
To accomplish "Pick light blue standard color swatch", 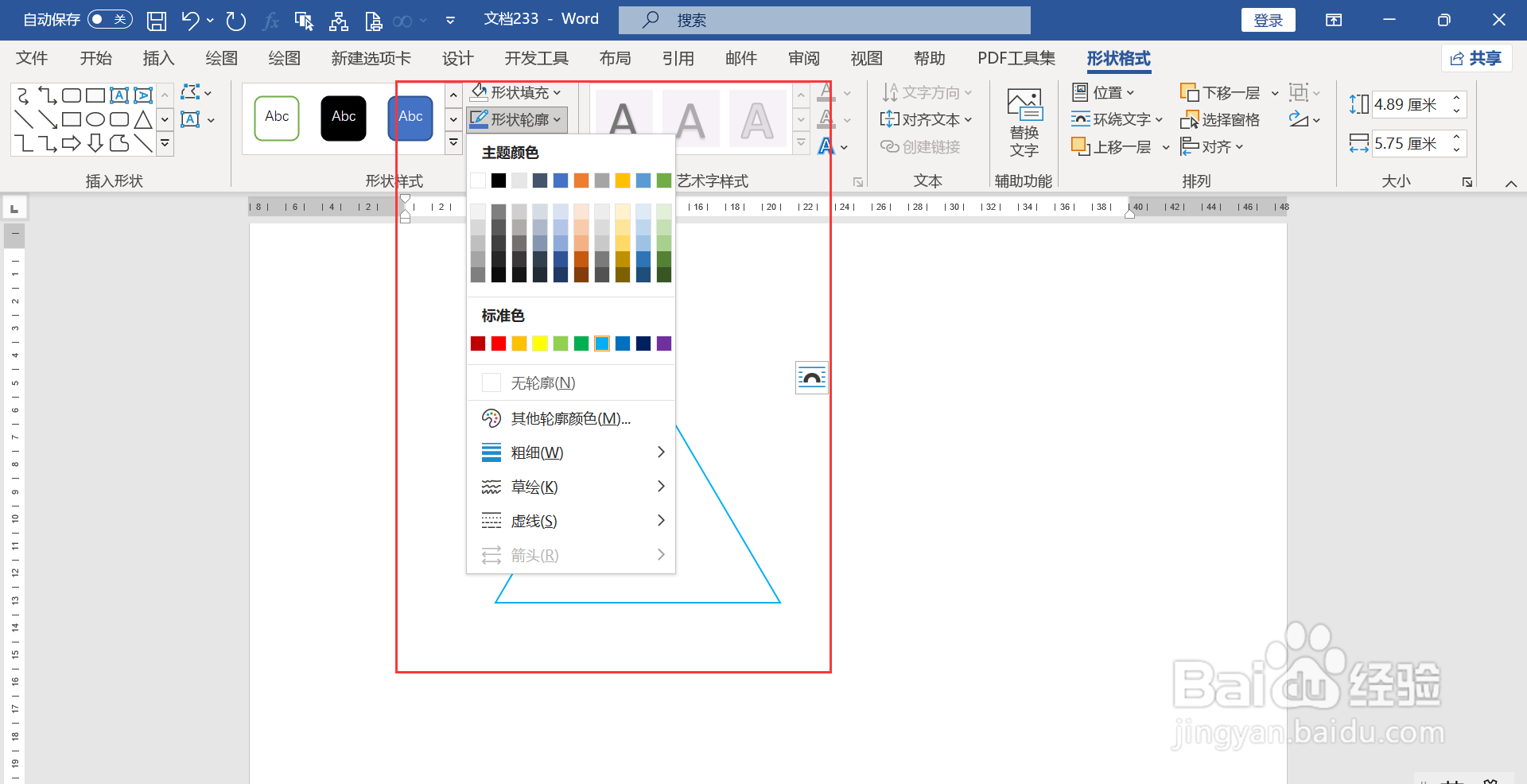I will point(602,343).
